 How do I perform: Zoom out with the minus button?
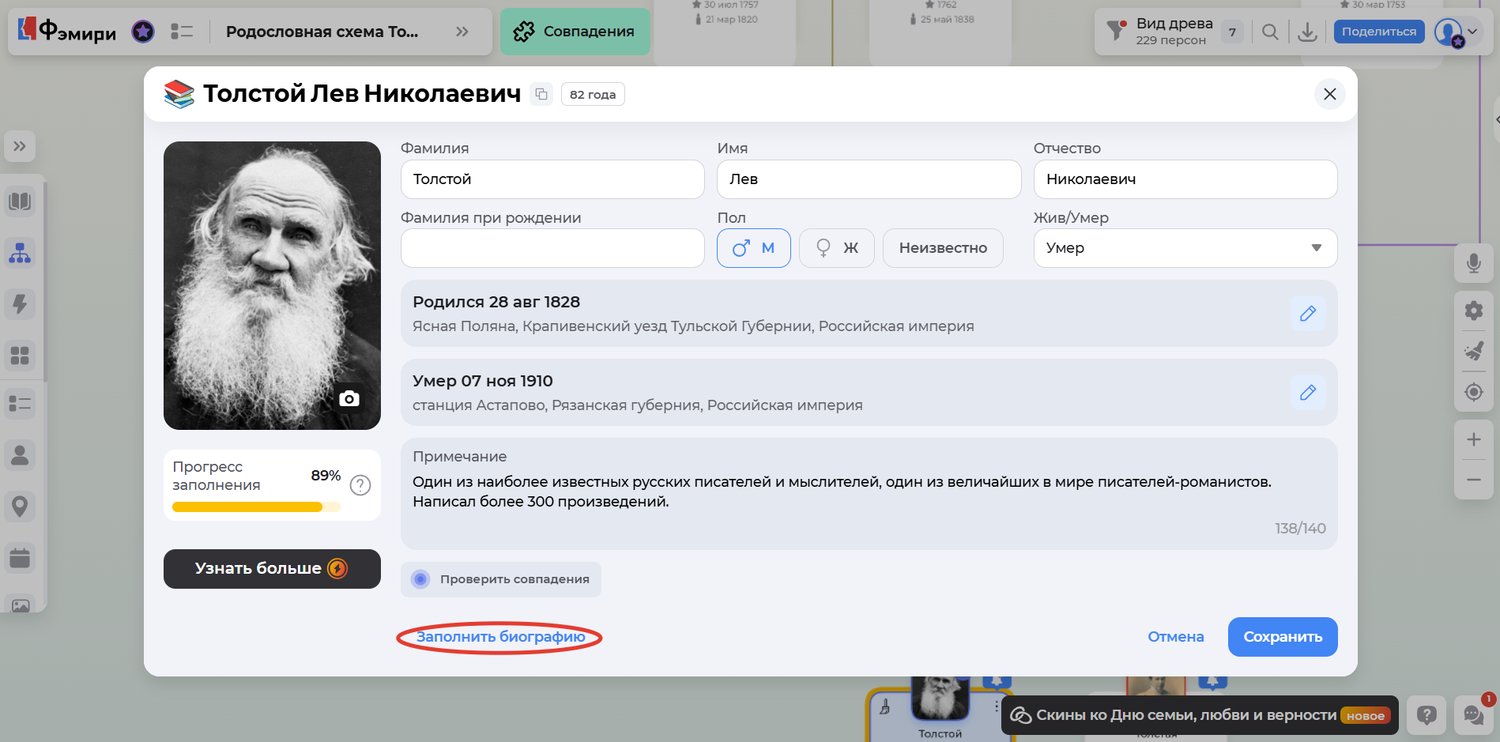point(1473,480)
